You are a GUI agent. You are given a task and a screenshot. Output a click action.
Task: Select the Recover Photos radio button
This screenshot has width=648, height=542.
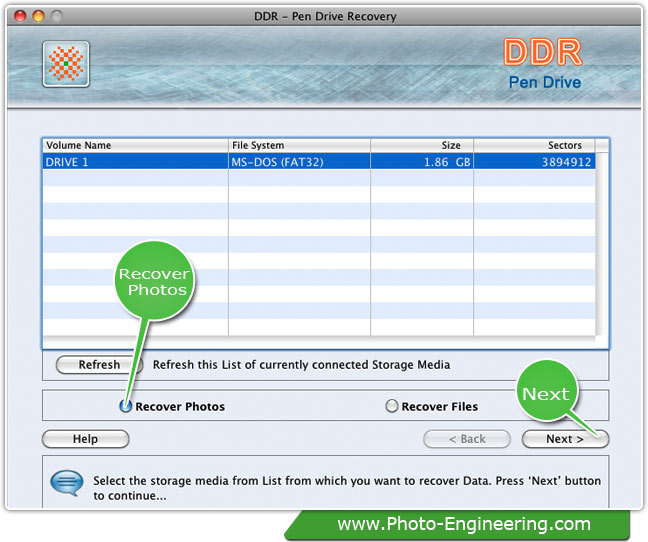(126, 406)
